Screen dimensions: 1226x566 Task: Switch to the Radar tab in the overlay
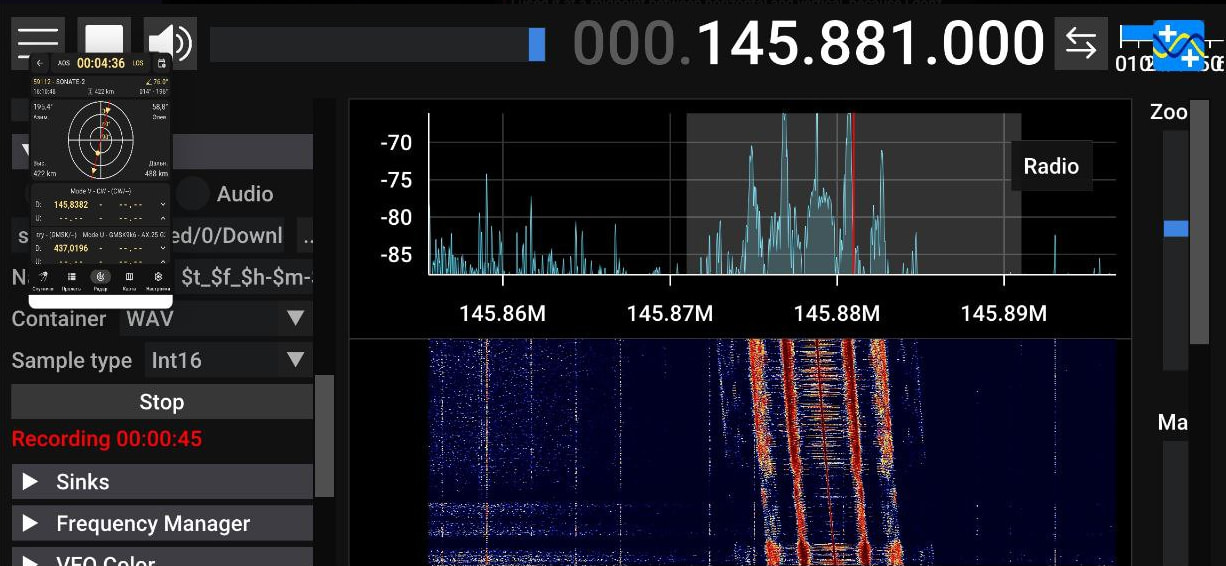[x=100, y=277]
